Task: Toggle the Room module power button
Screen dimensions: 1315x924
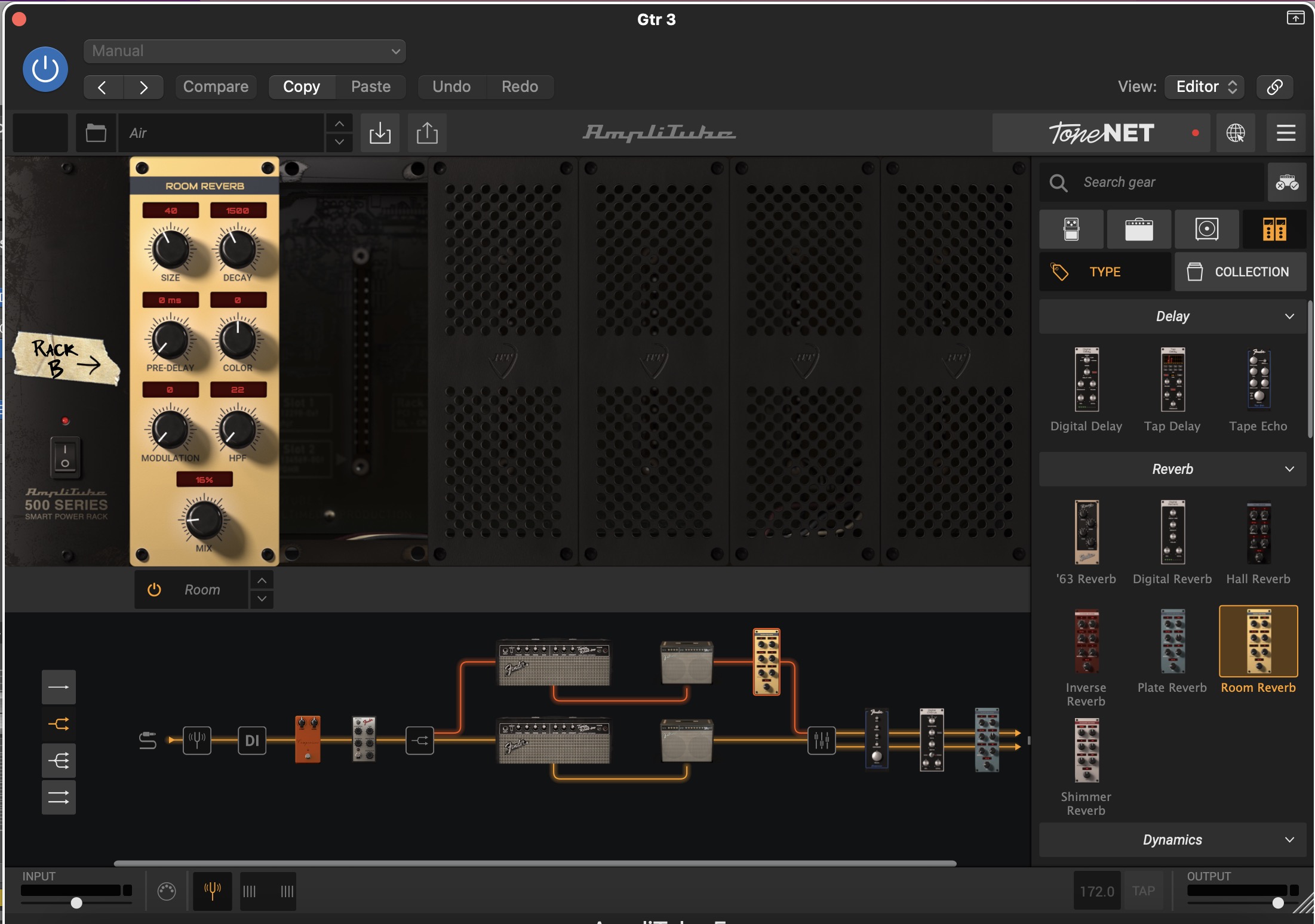Action: pos(154,590)
